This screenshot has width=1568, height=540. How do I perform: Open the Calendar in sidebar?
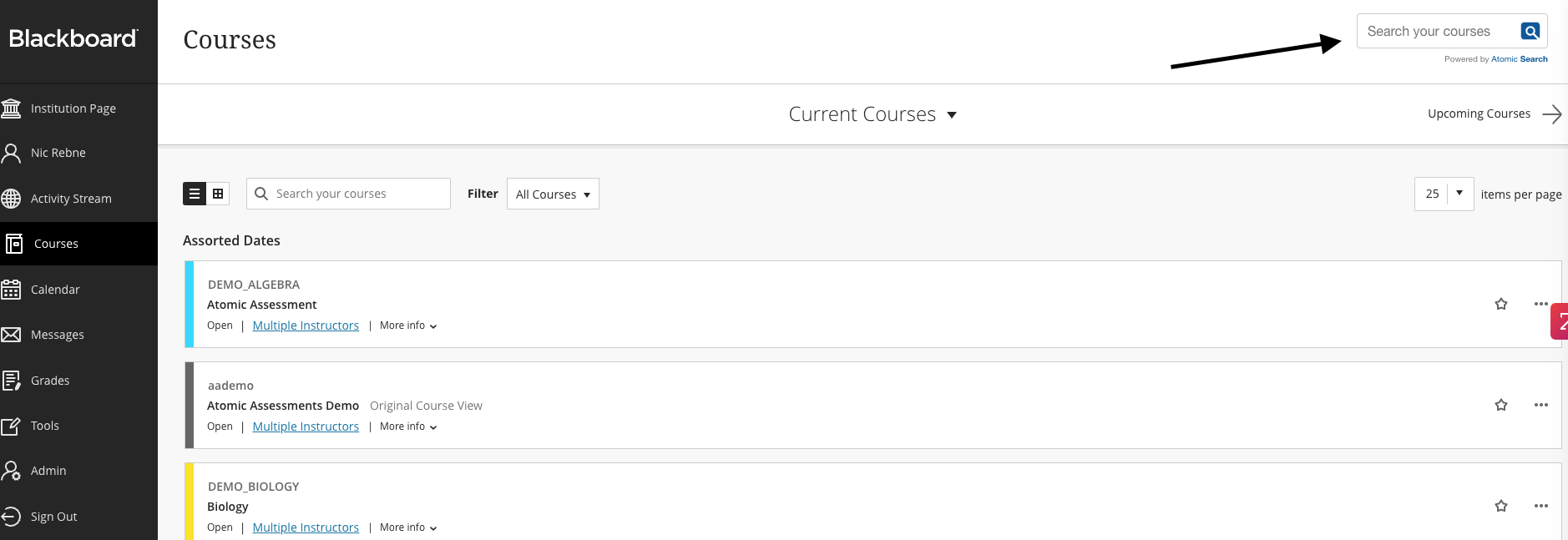point(55,290)
